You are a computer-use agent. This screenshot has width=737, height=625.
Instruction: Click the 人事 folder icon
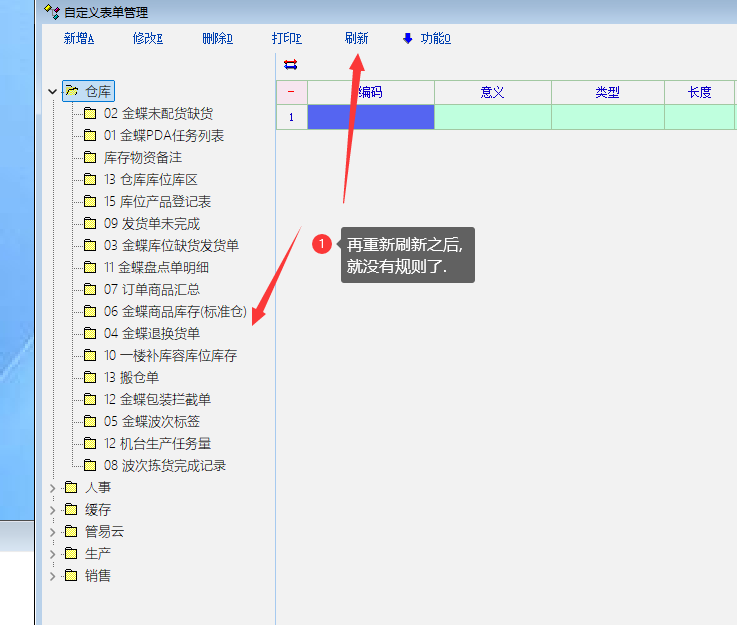pyautogui.click(x=70, y=488)
